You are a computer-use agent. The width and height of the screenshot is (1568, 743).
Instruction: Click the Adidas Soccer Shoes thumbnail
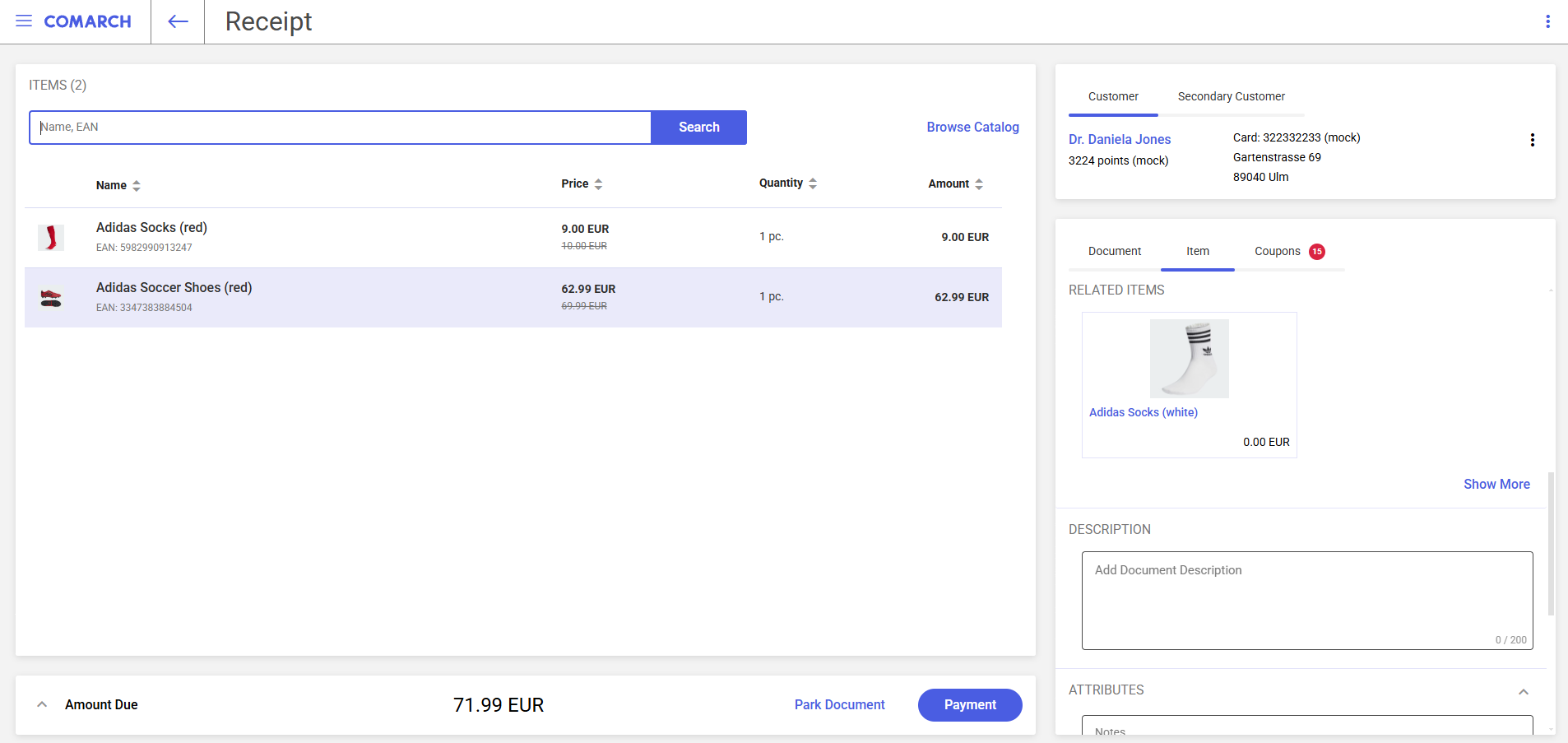point(51,298)
